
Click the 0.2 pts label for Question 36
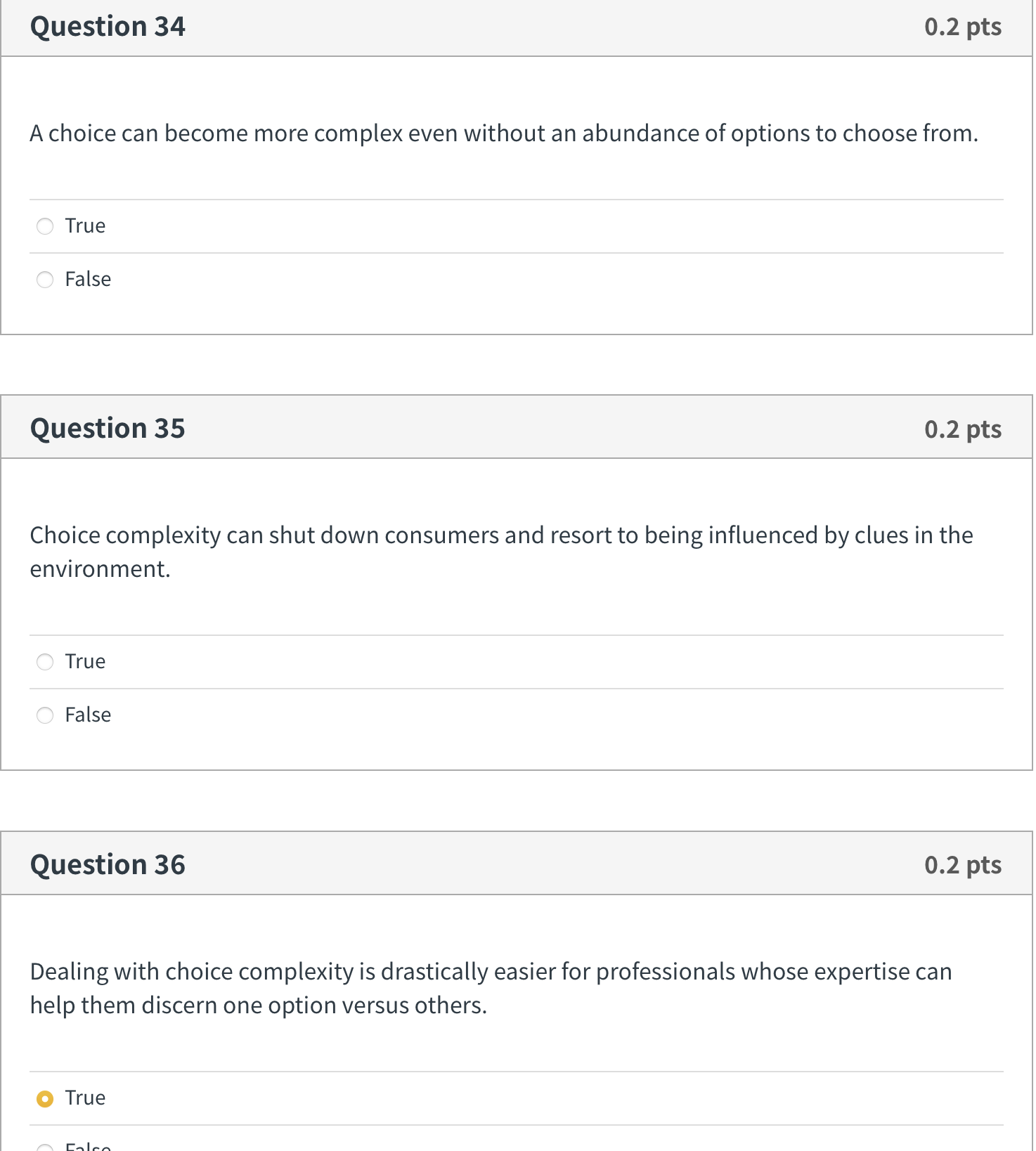(x=962, y=864)
